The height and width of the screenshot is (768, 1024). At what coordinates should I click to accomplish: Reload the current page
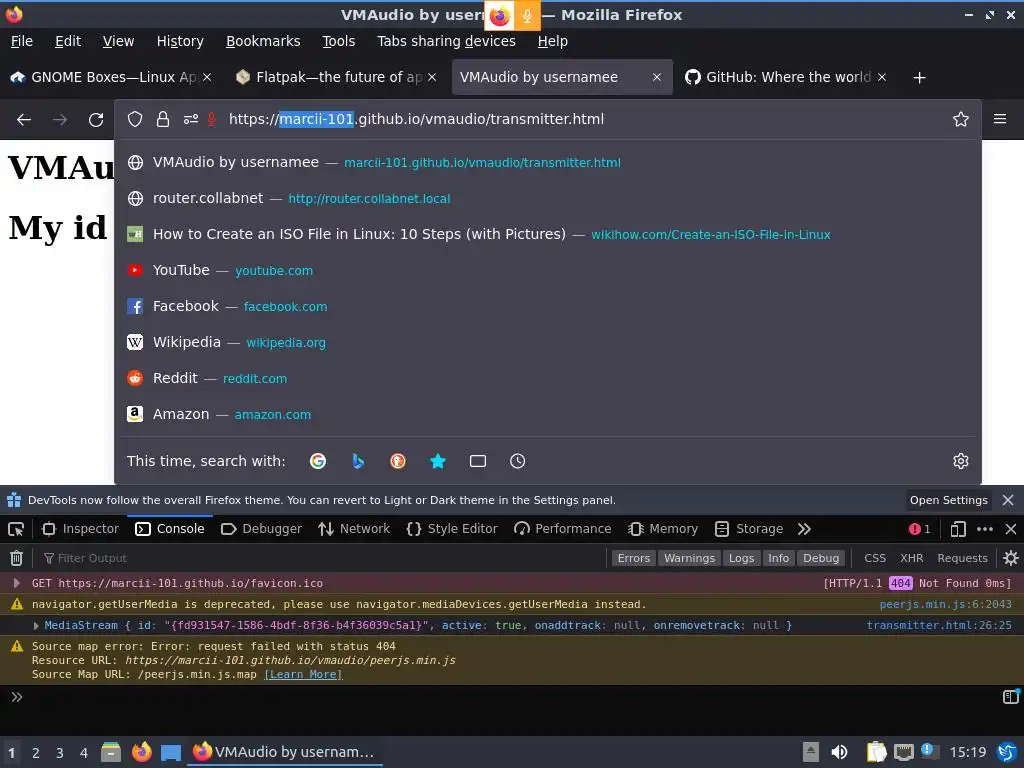coord(96,120)
